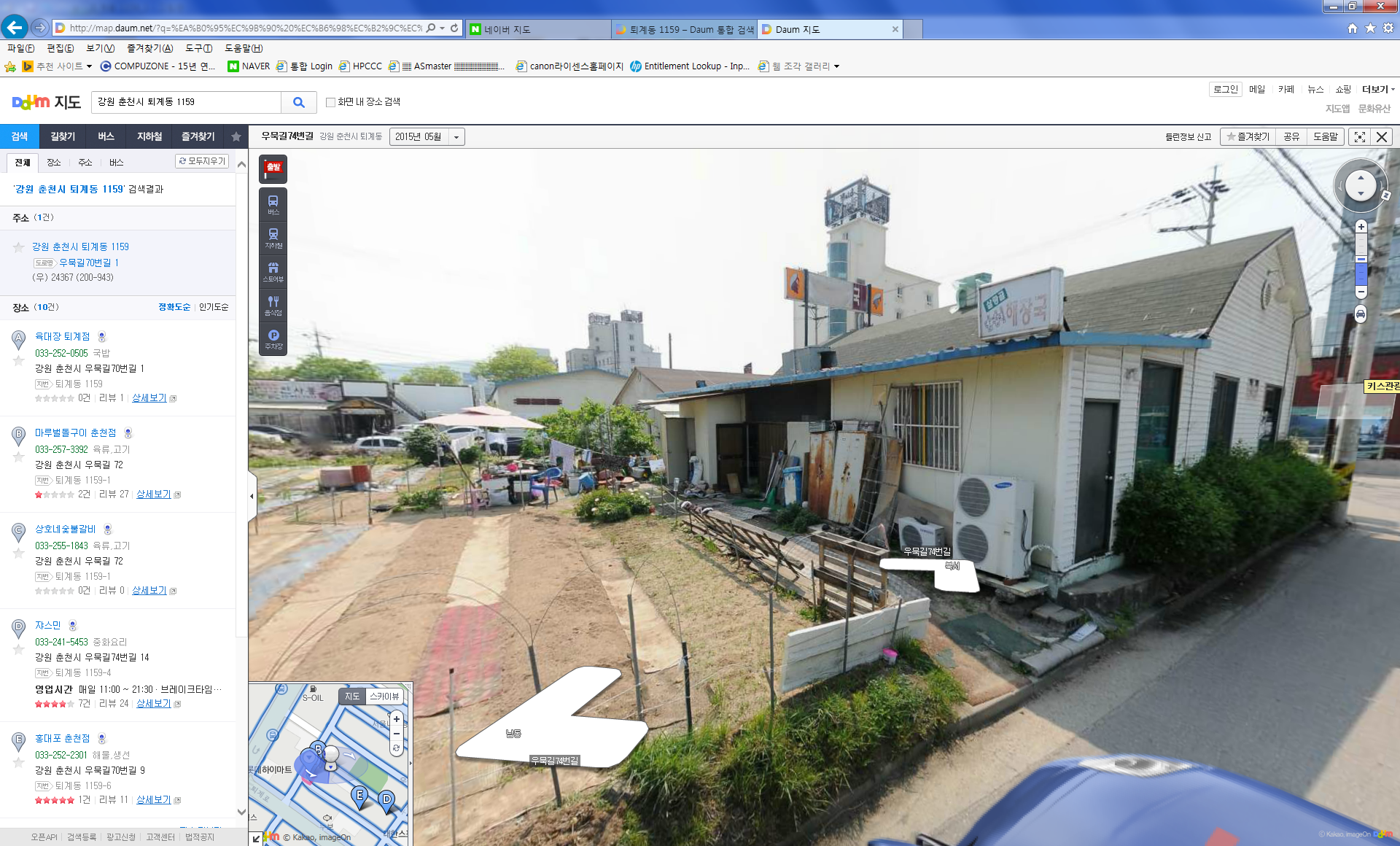Click the 모두지우기 clear all button
This screenshot has width=1400, height=846.
pos(202,161)
